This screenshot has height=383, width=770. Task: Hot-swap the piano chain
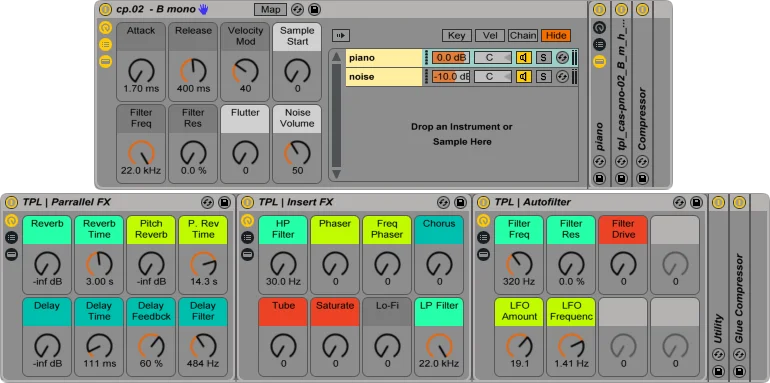(562, 58)
